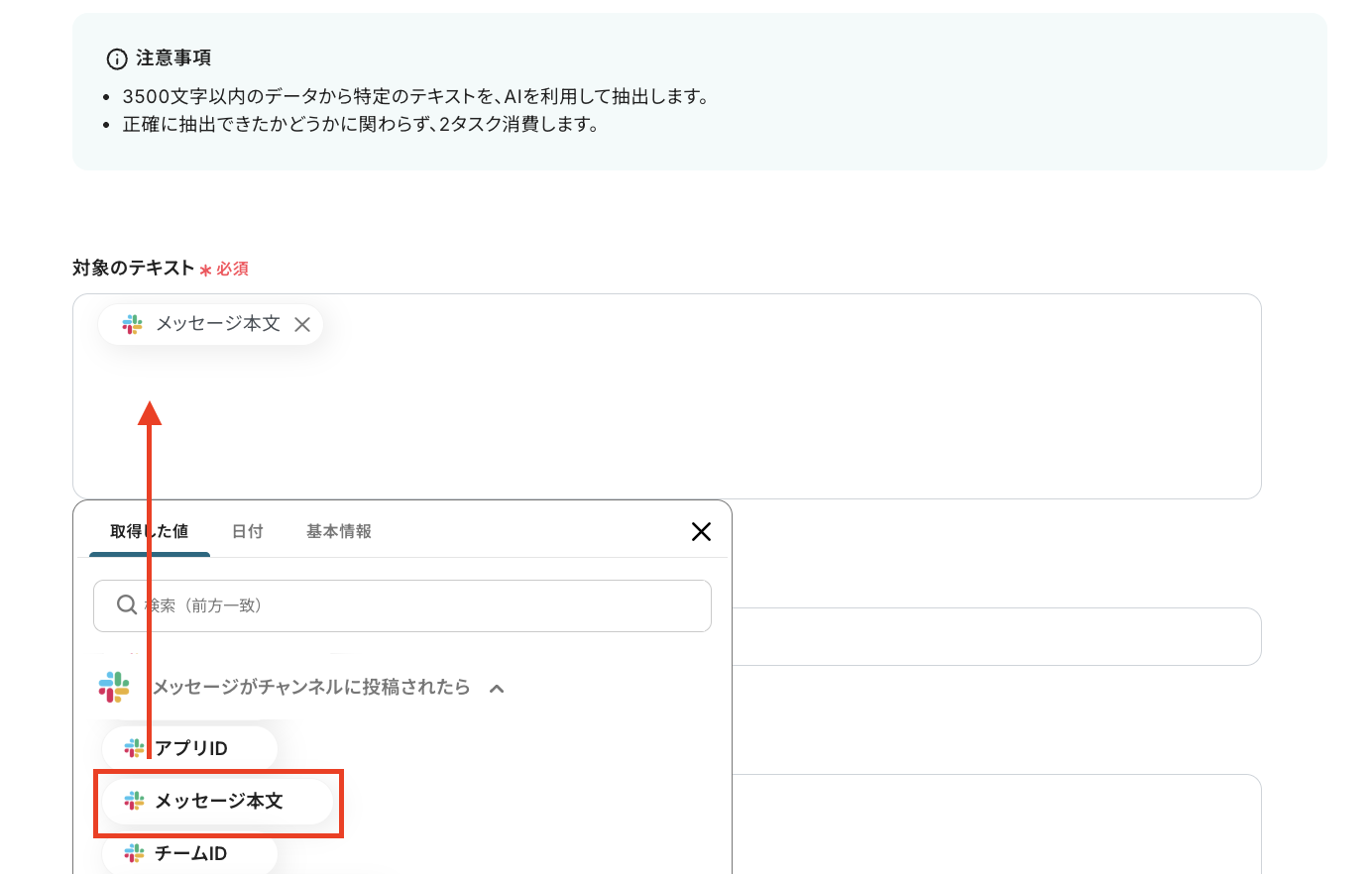This screenshot has height=874, width=1372.
Task: Click the Slack icon on the チームID chip
Action: coord(135,853)
